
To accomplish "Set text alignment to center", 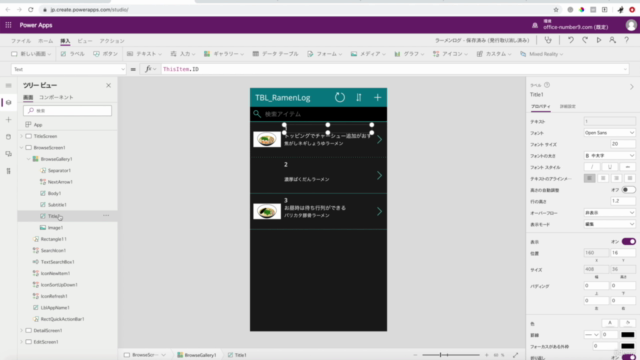I will 603,178.
